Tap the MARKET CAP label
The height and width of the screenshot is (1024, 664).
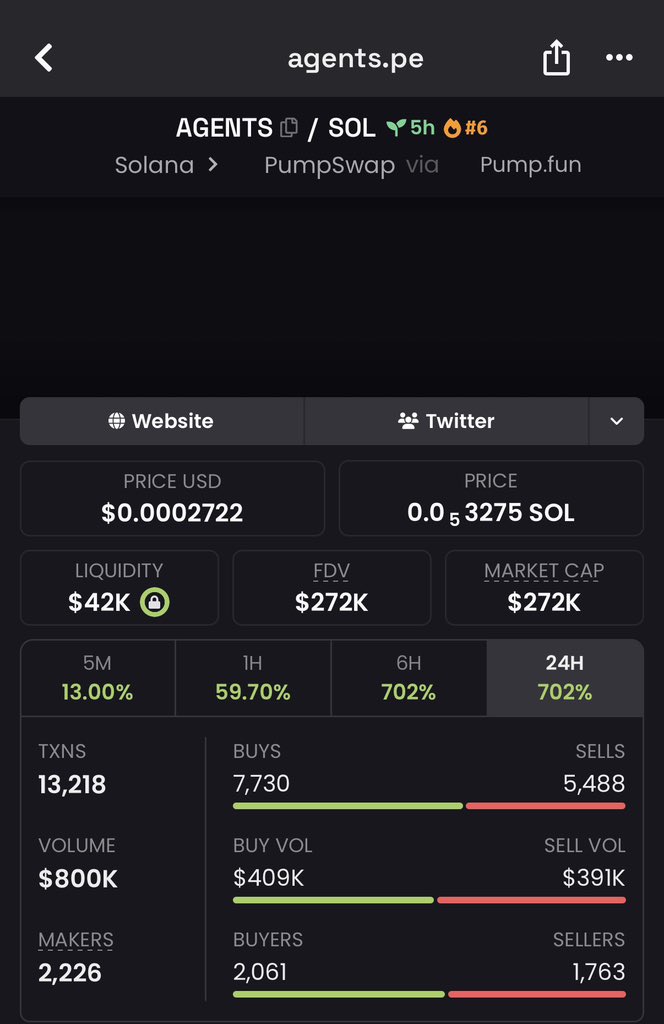pyautogui.click(x=544, y=571)
